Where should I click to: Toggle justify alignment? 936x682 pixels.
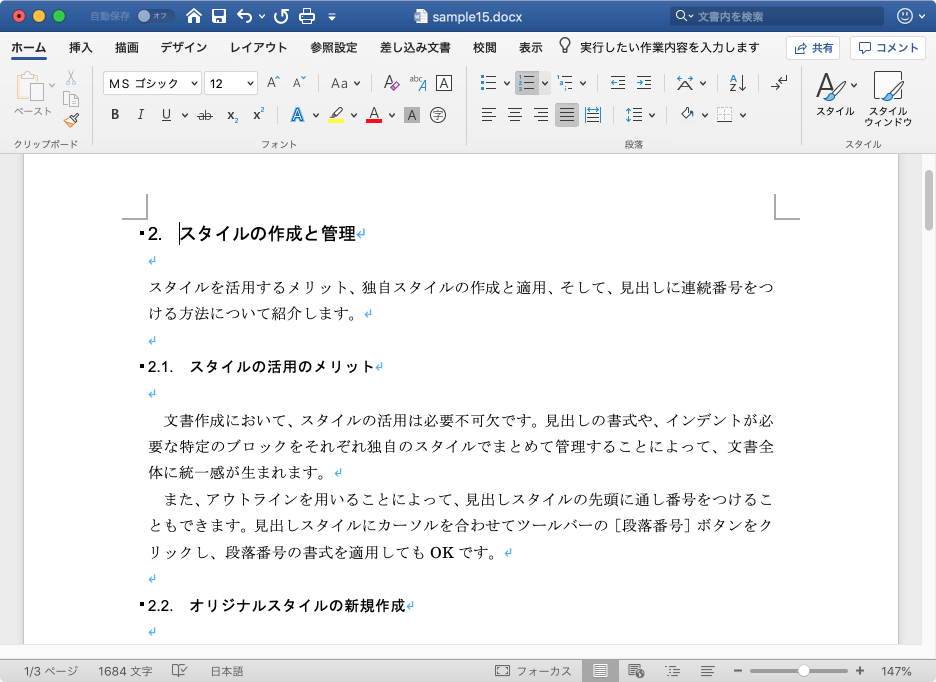tap(567, 115)
